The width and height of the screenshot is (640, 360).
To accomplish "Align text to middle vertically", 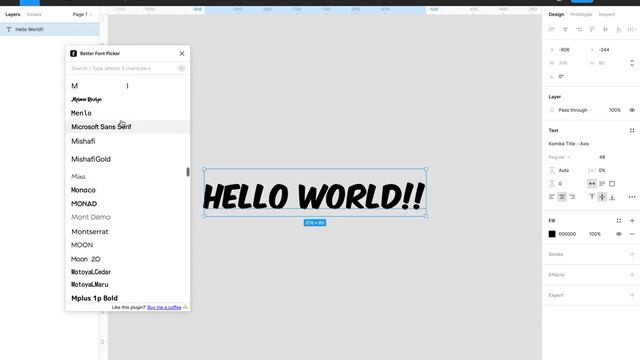I will click(x=602, y=197).
